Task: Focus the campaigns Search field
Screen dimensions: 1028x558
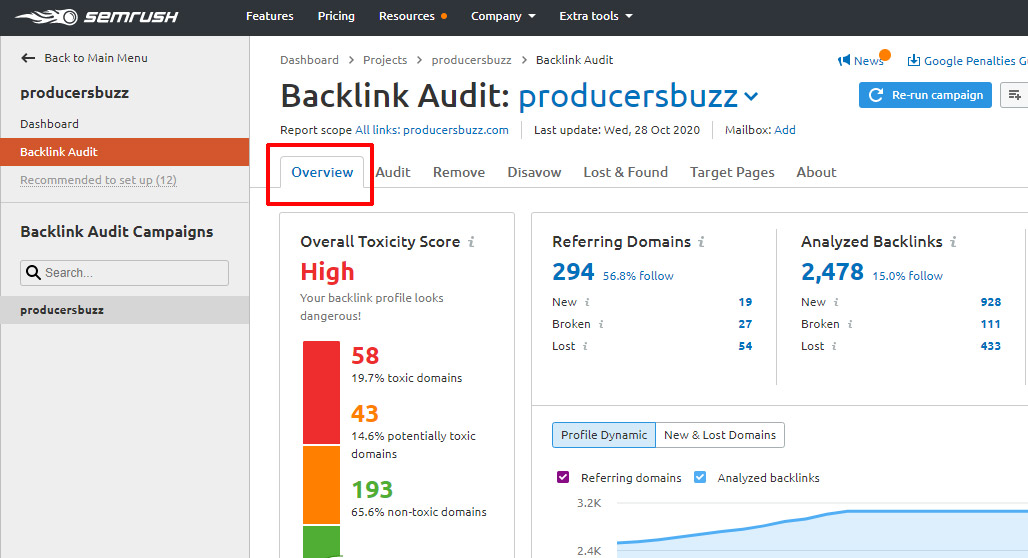Action: [x=125, y=272]
